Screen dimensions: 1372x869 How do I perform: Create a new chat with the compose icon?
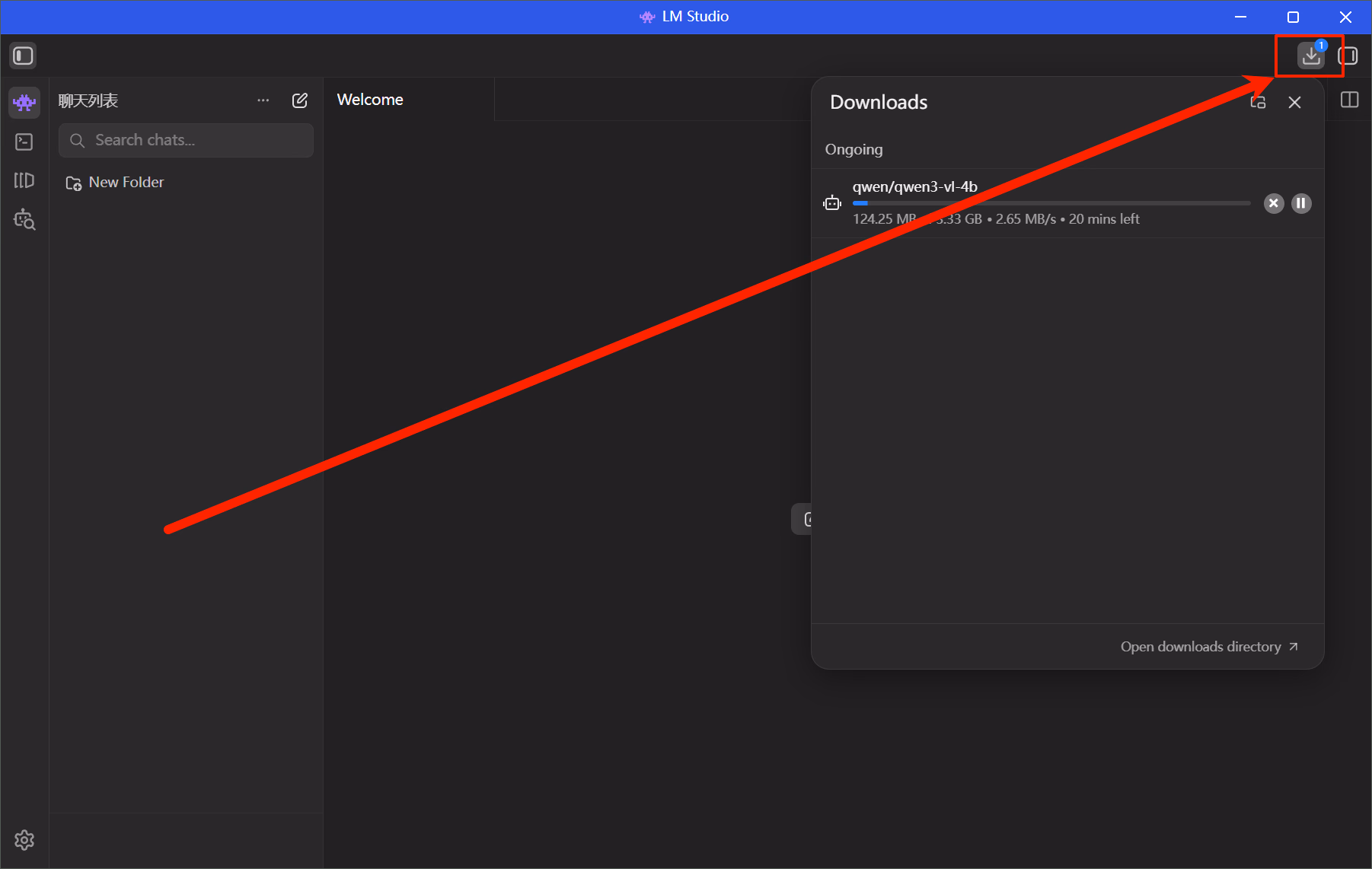[x=300, y=100]
